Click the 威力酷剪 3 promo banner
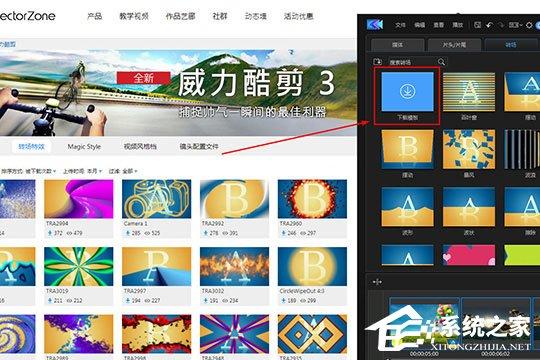 click(178, 92)
